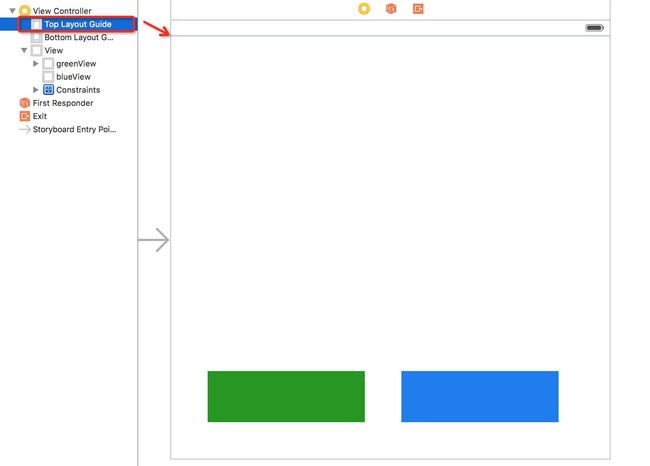The width and height of the screenshot is (650, 466).
Task: Collapse the View Controller disclosure triangle
Action: [12, 11]
